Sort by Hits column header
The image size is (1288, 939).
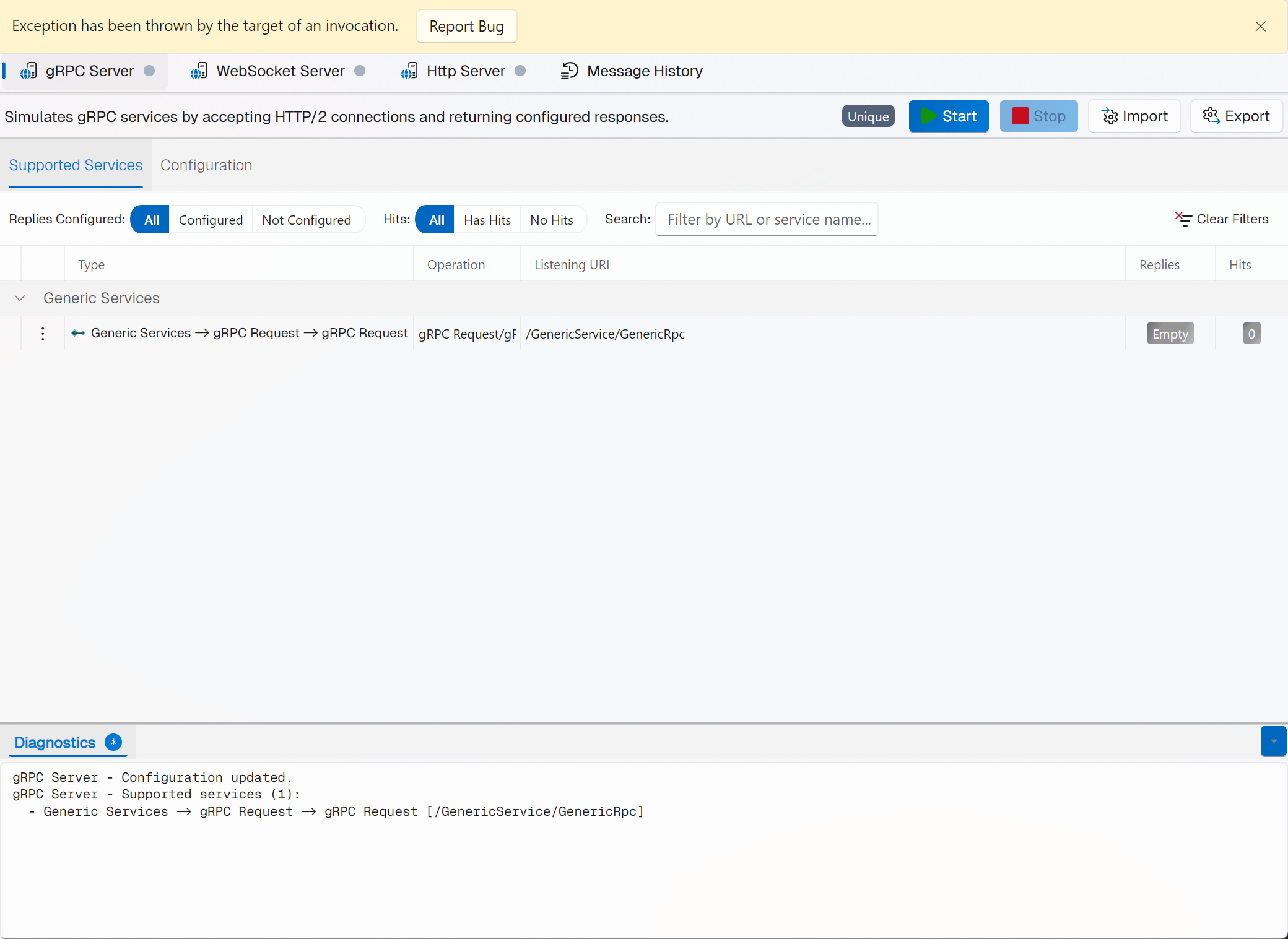(x=1251, y=265)
